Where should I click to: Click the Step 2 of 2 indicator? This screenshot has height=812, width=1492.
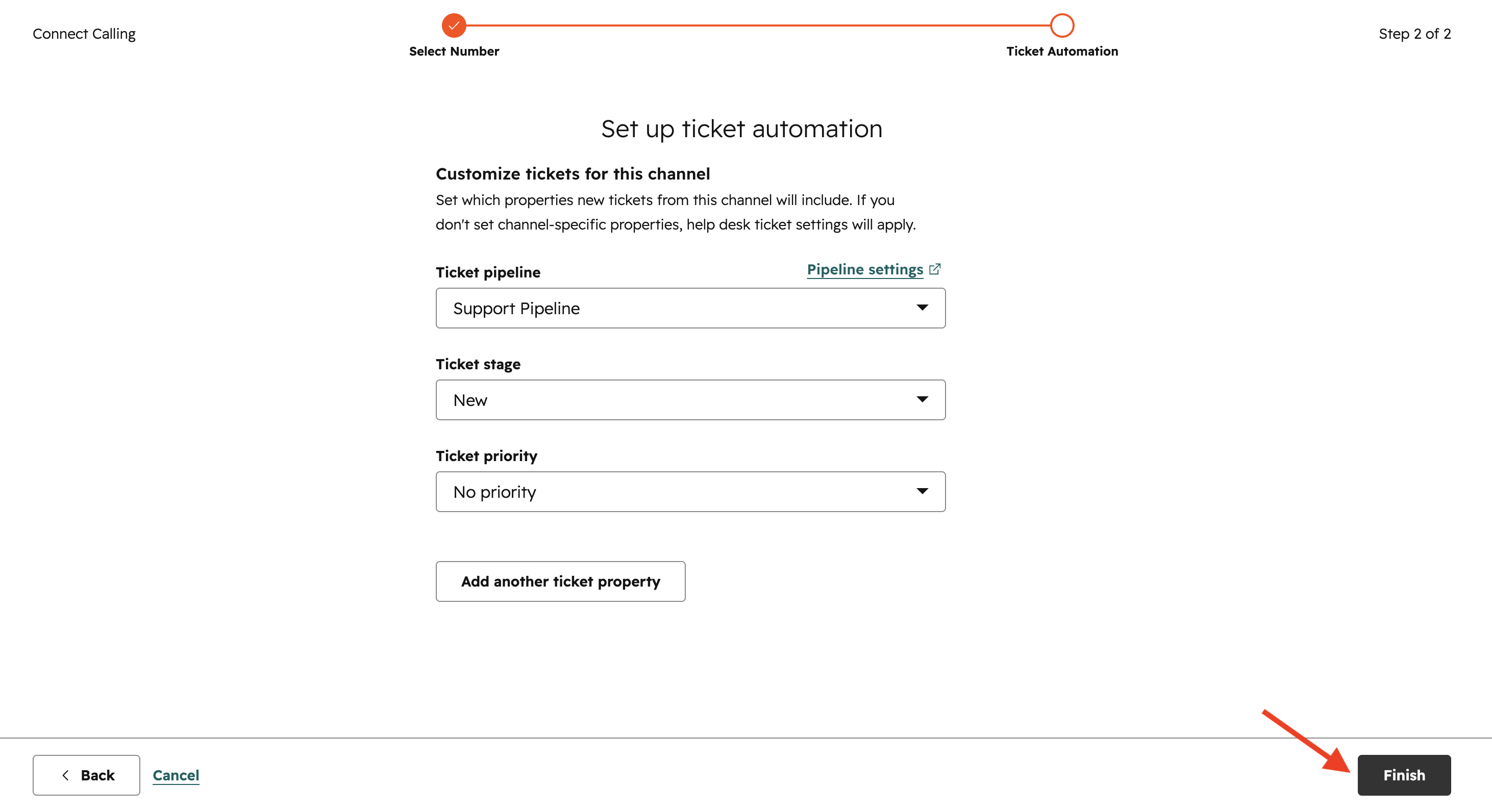pyautogui.click(x=1414, y=34)
